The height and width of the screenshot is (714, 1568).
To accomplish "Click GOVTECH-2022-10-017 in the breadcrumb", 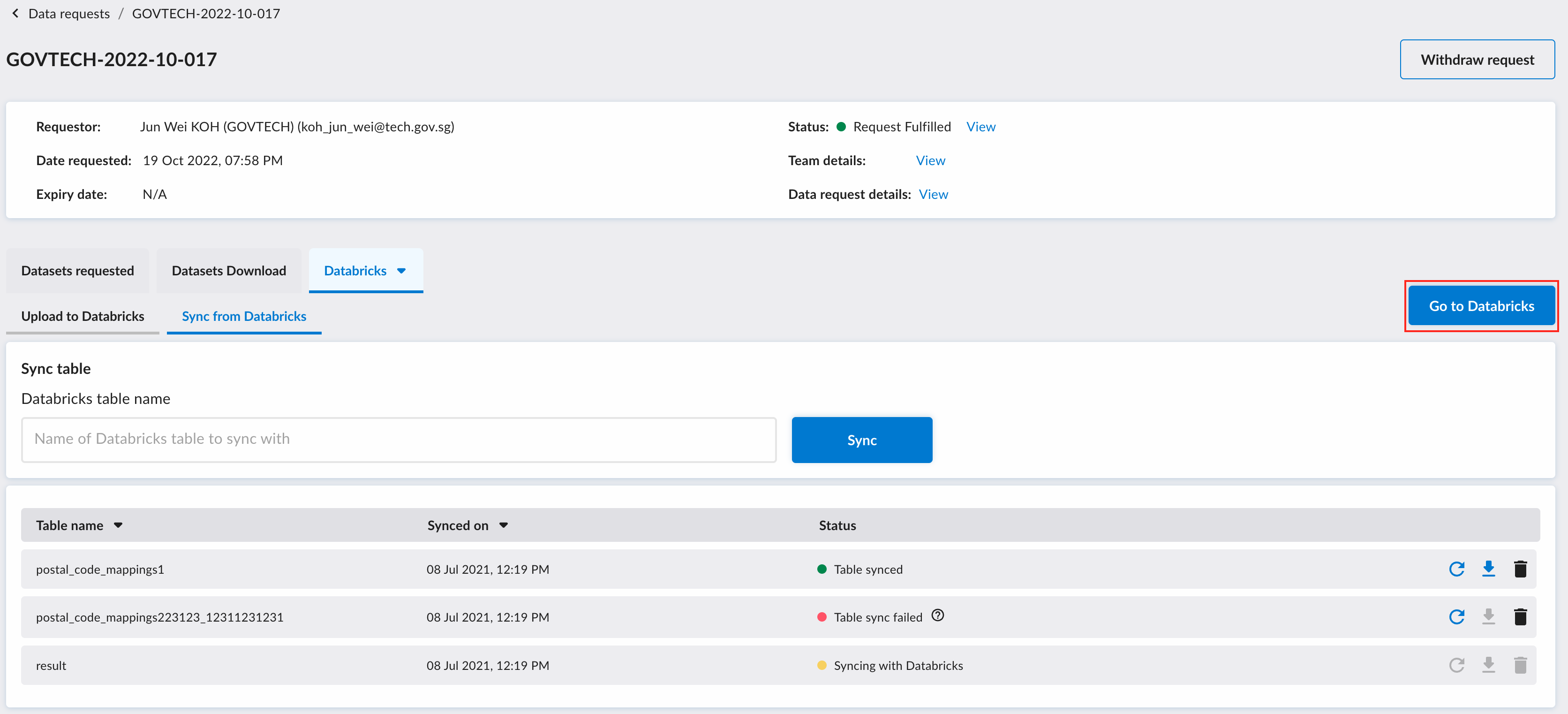I will [206, 14].
